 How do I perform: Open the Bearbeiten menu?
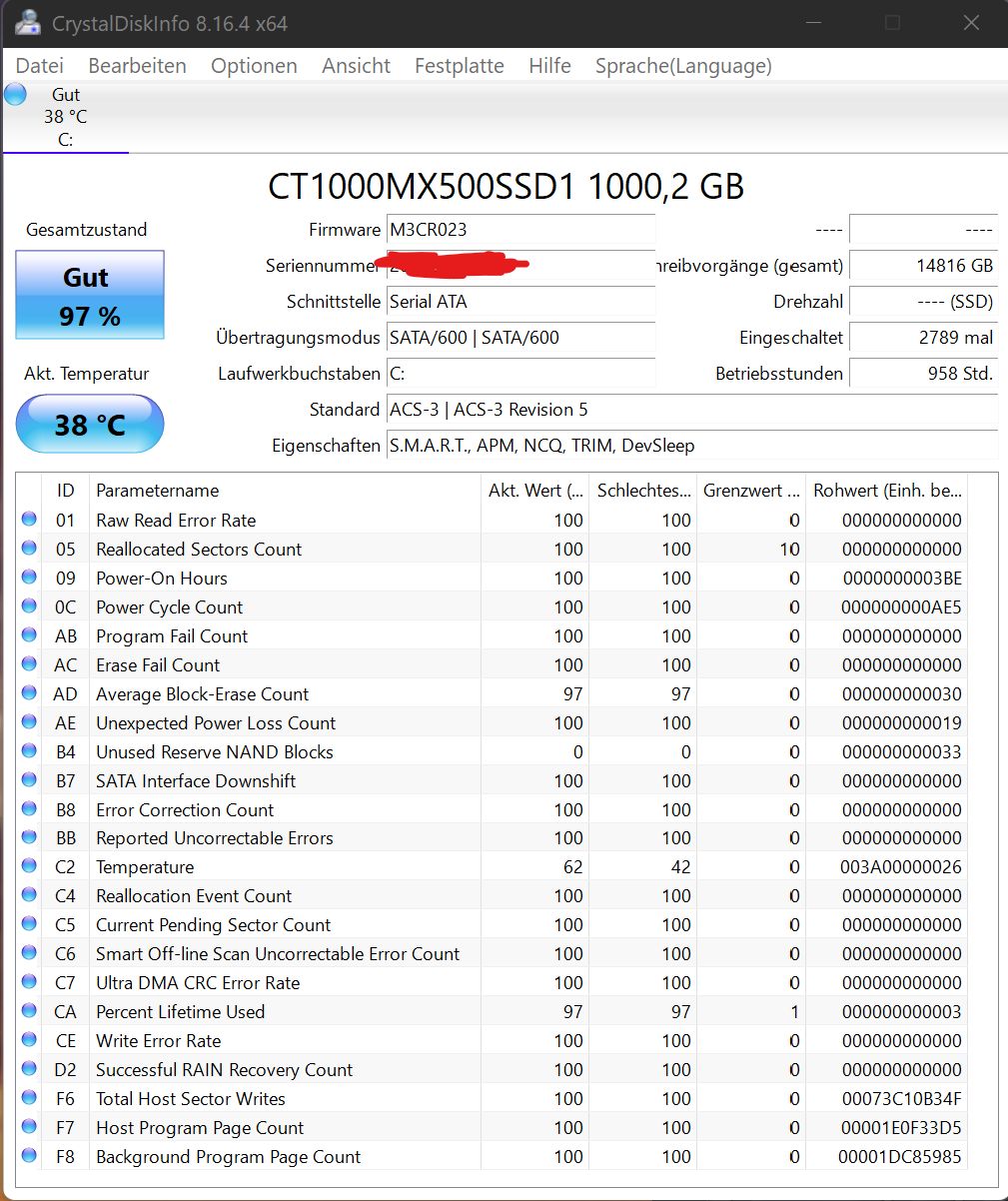point(137,66)
